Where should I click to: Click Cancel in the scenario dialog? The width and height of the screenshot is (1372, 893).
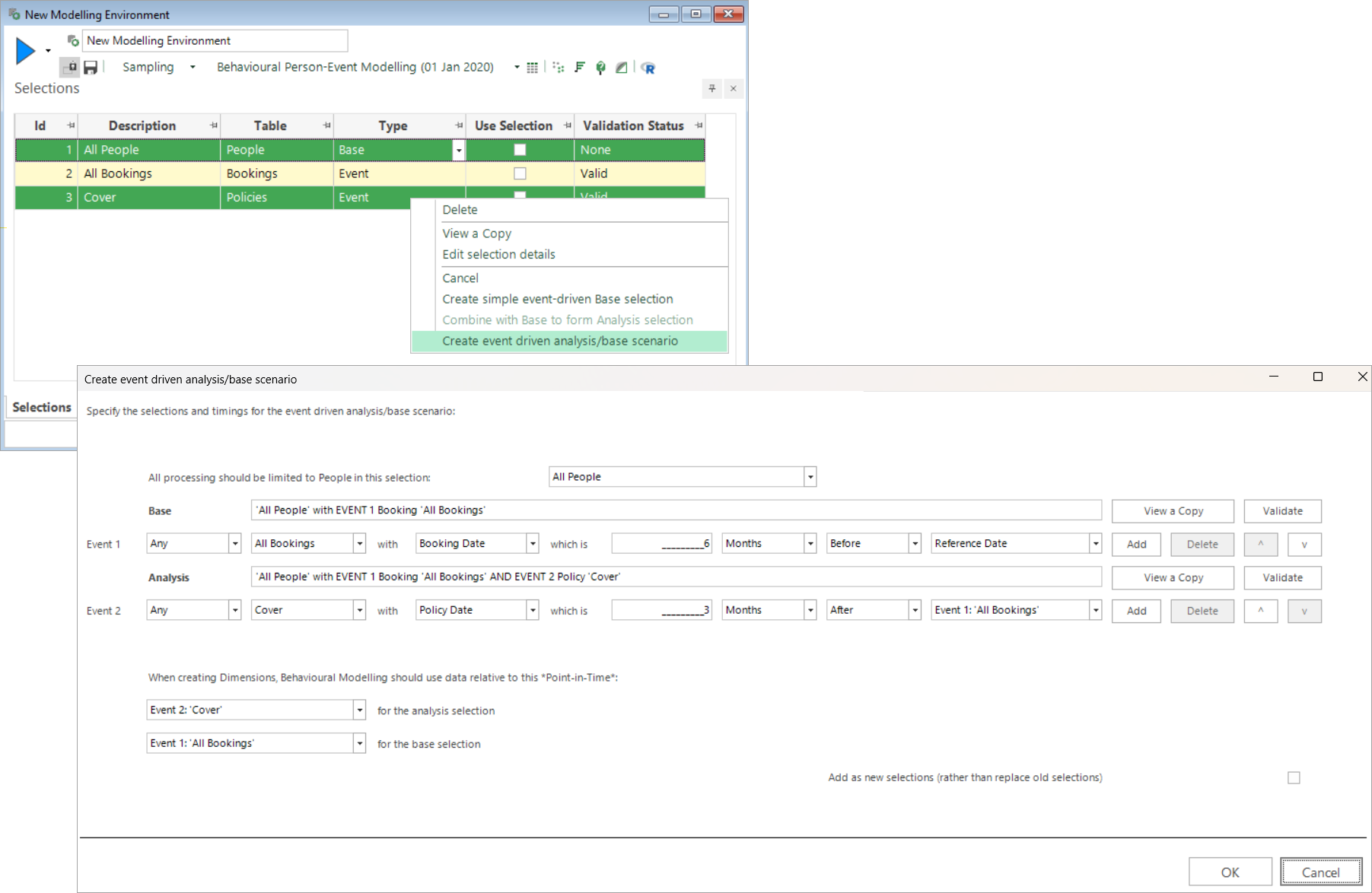pos(1320,872)
